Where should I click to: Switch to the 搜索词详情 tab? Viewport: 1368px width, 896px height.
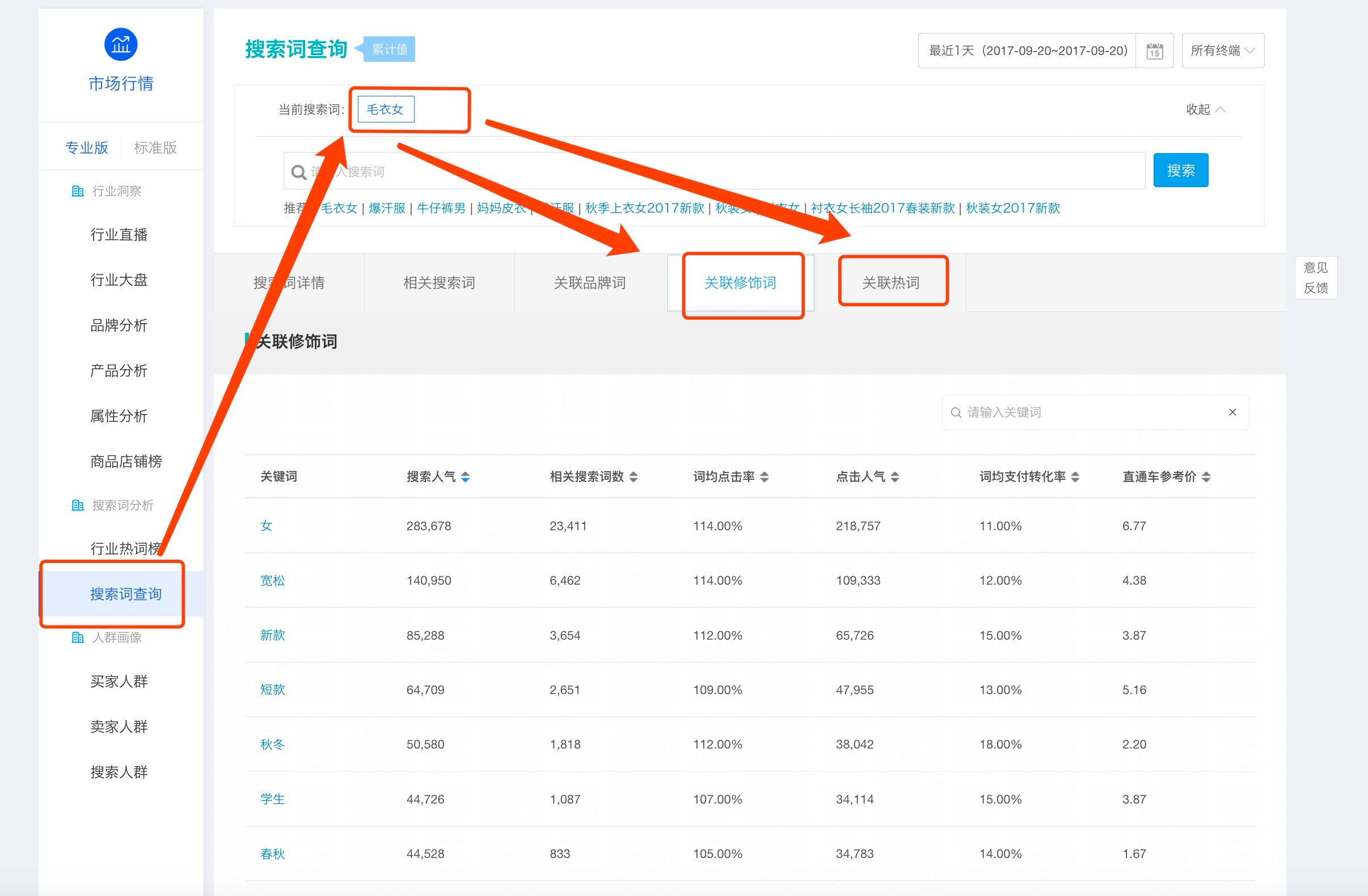(289, 283)
